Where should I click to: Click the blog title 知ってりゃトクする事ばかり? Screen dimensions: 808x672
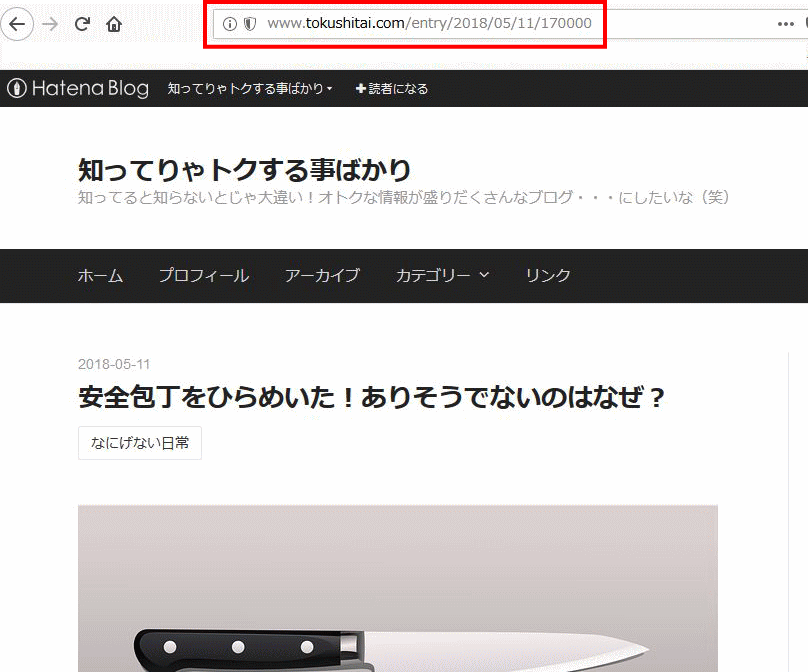244,169
